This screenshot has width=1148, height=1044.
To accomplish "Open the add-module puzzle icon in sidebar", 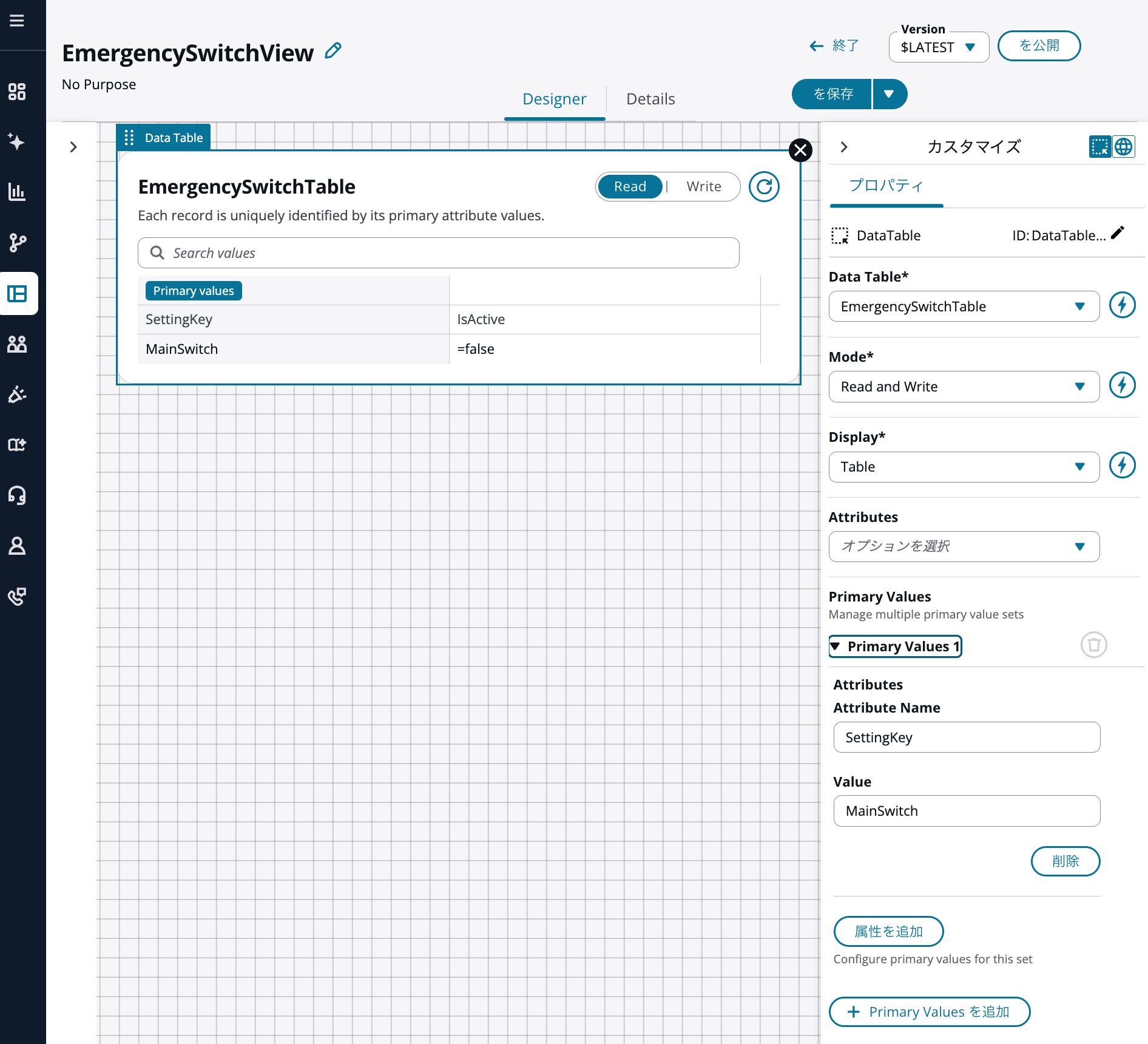I will pos(17,445).
